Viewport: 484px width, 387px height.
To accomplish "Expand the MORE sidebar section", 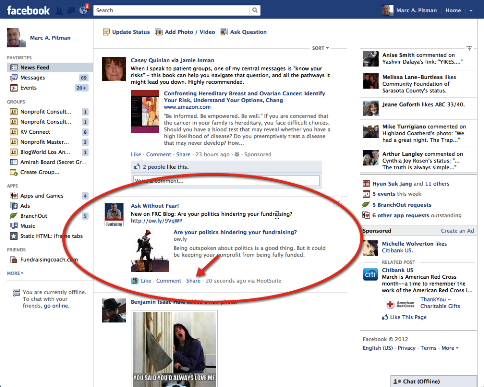I will 15,273.
